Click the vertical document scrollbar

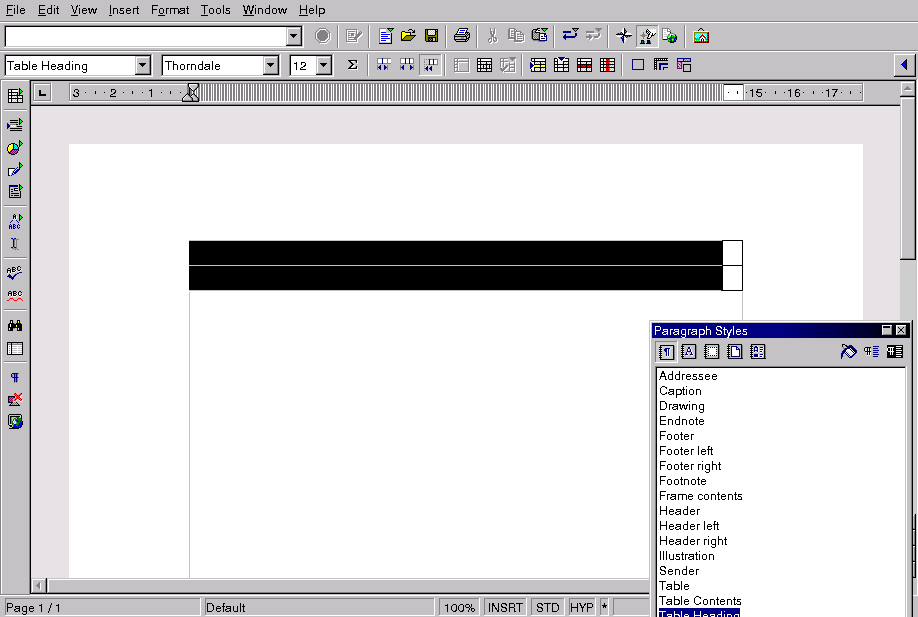[907, 300]
